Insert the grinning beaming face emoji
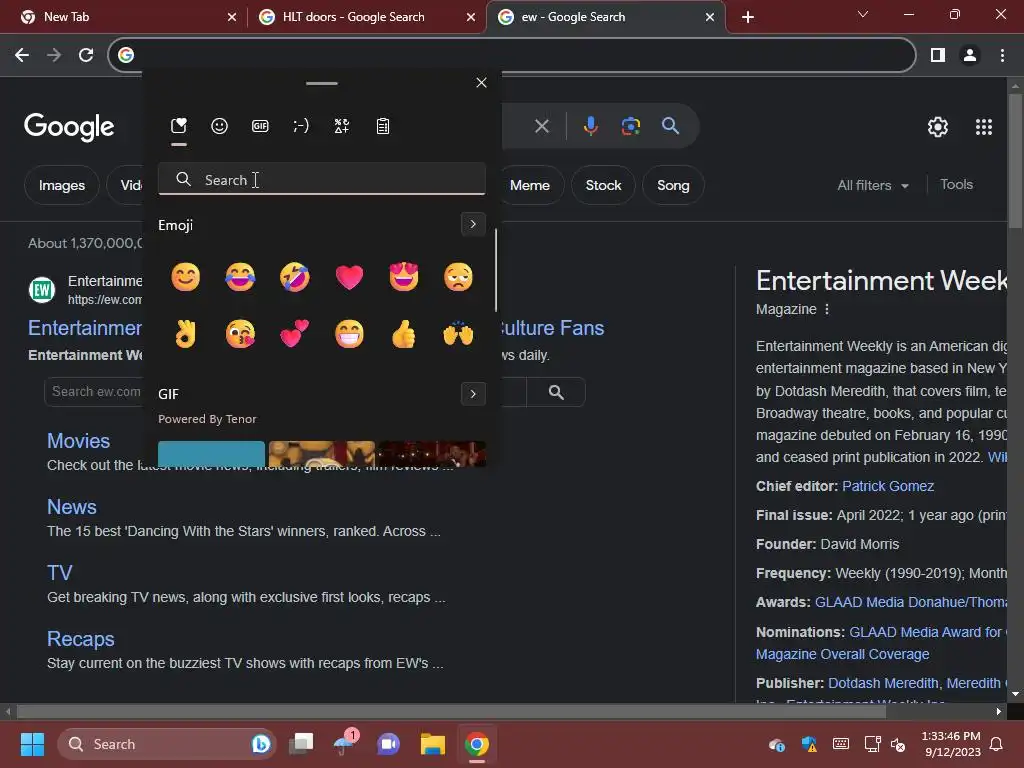Image resolution: width=1024 pixels, height=768 pixels. pyautogui.click(x=349, y=334)
